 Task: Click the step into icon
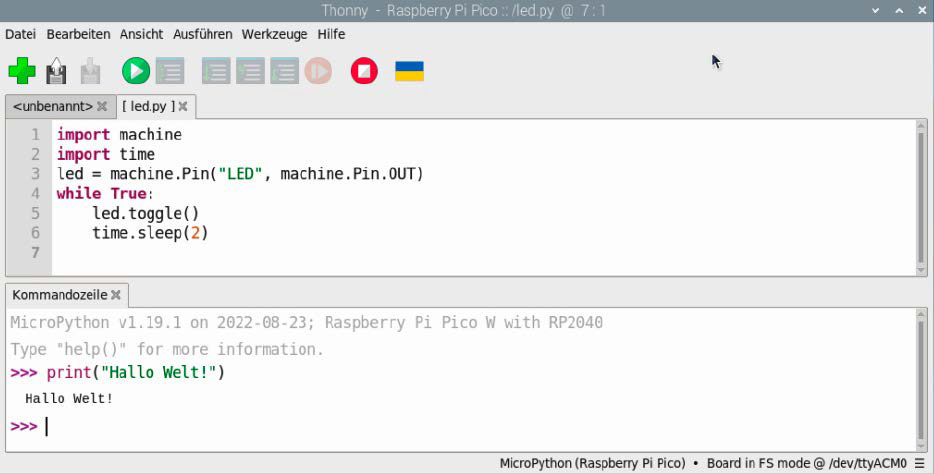point(250,71)
